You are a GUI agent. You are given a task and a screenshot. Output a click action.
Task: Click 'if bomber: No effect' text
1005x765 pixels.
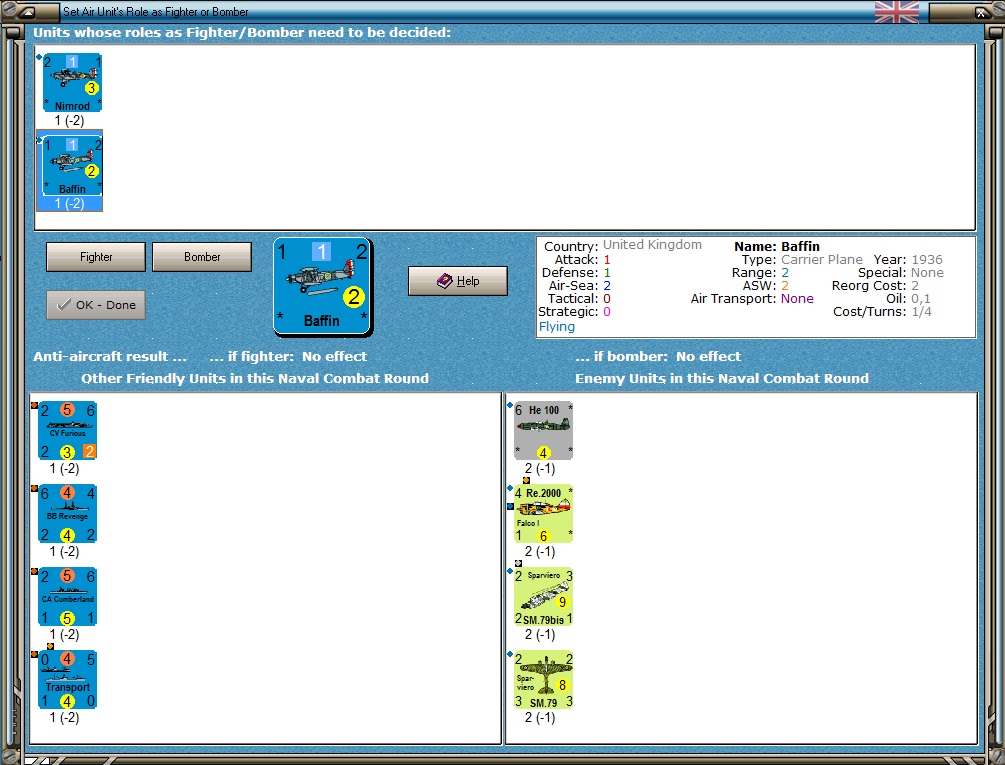(x=658, y=356)
